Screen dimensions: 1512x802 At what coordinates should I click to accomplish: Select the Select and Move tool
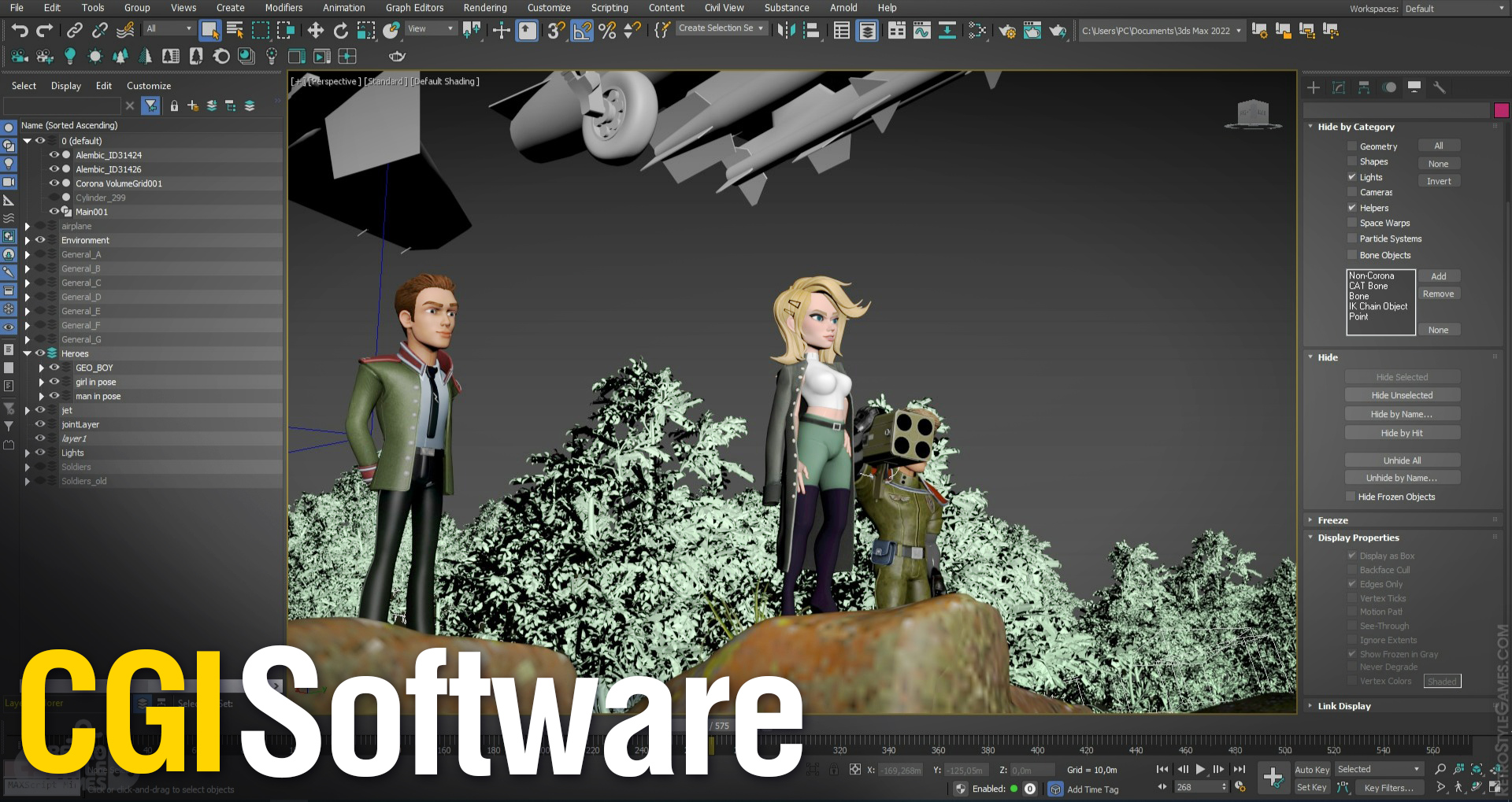point(315,31)
